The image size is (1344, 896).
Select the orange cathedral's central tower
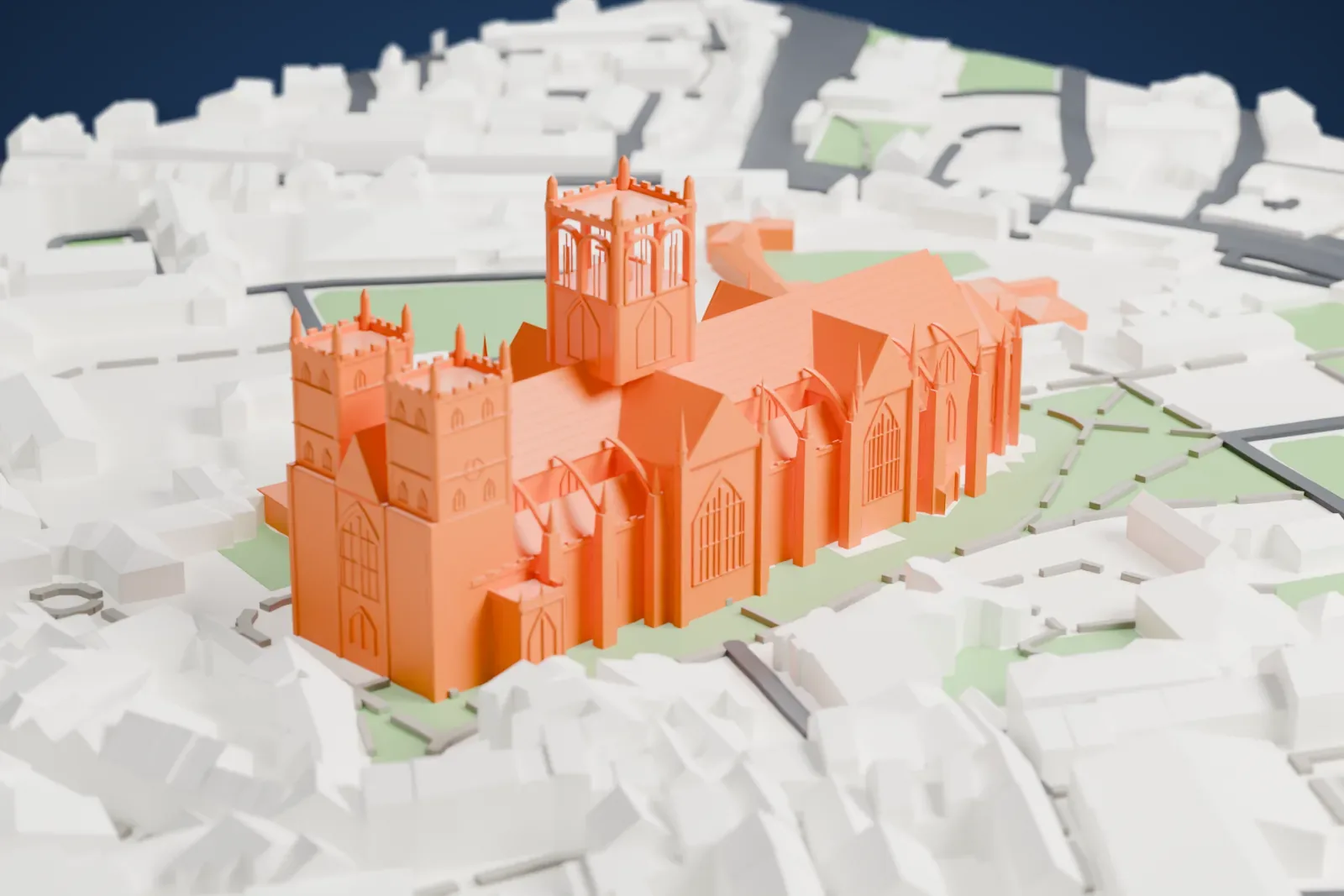click(621, 271)
